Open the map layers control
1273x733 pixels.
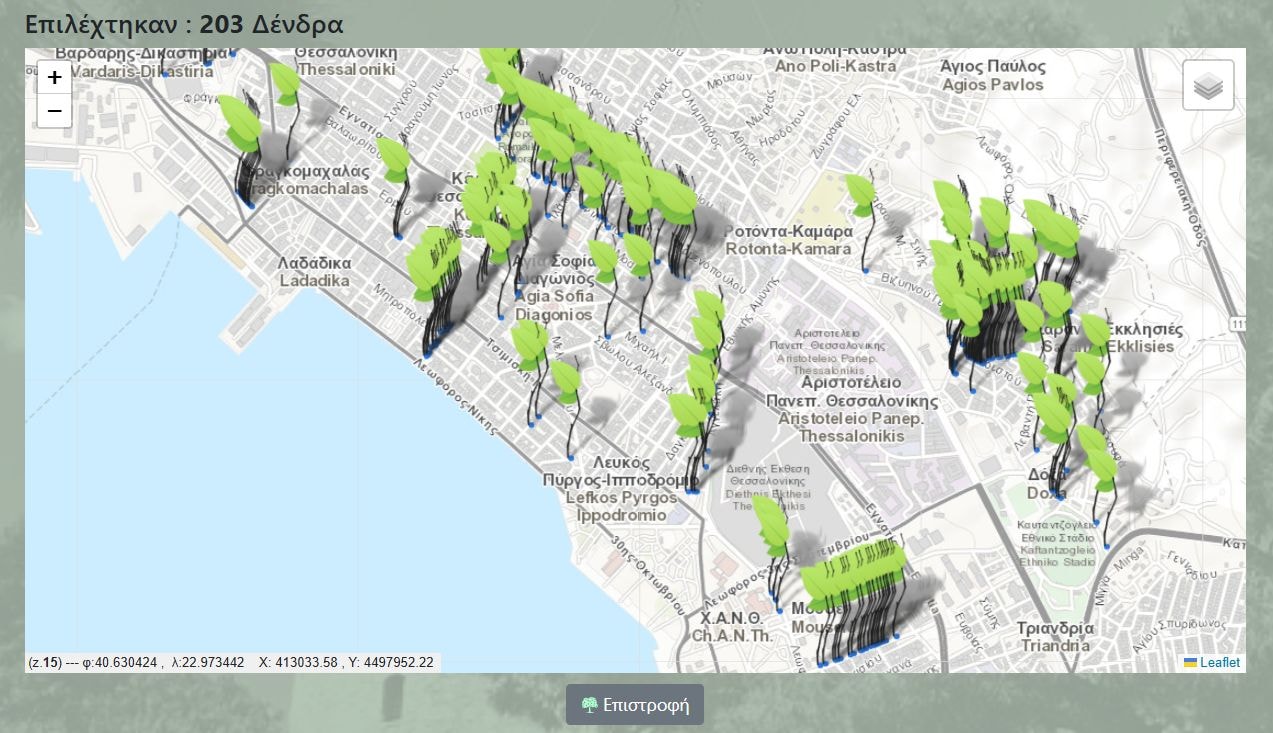tap(1208, 86)
